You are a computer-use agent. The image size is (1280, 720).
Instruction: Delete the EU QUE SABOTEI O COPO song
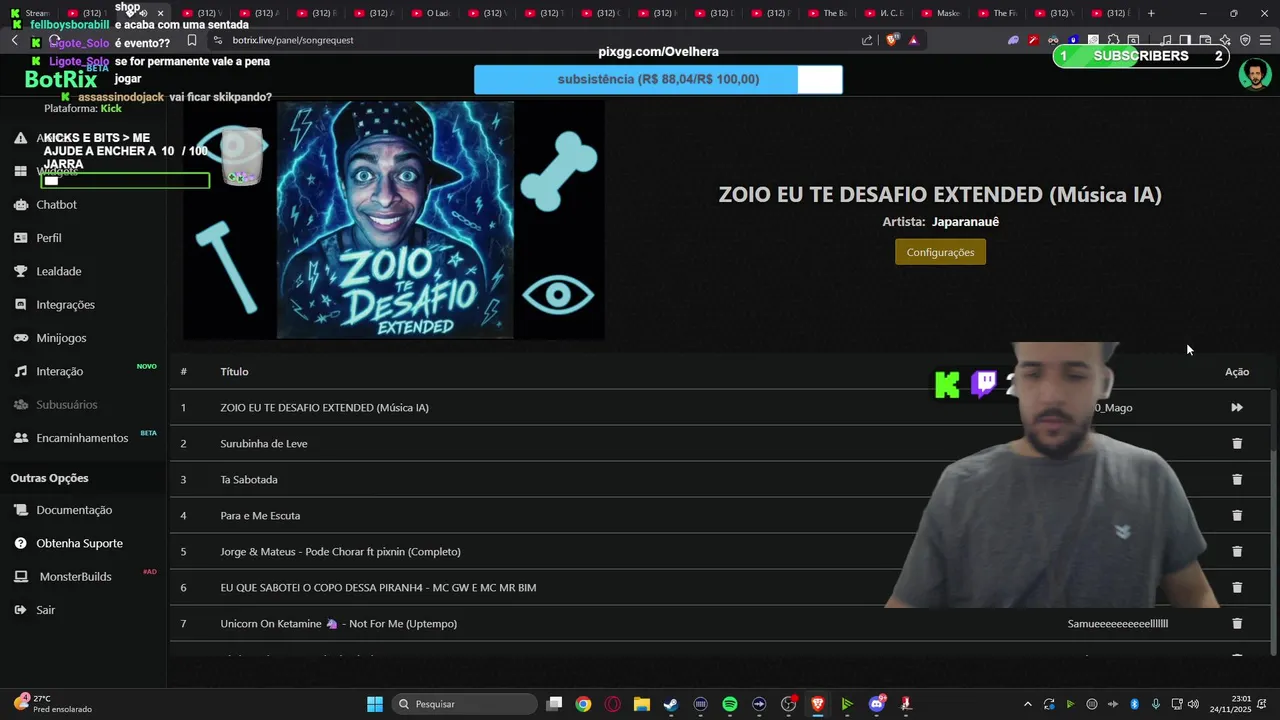(1237, 587)
